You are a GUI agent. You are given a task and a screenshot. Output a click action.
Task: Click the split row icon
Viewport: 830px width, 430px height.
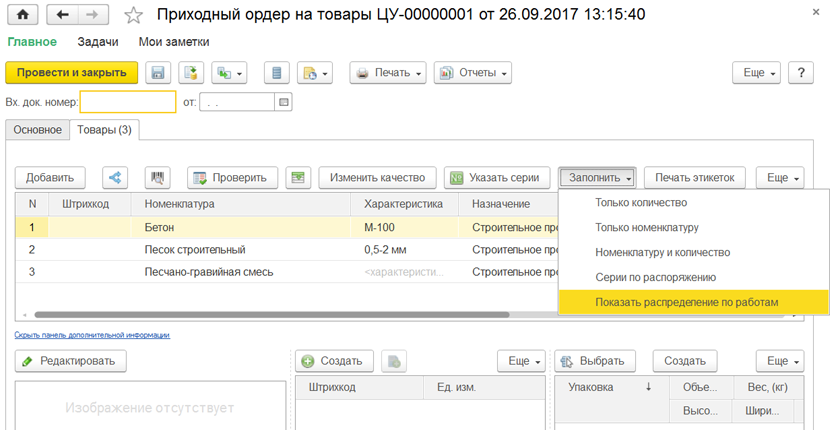click(115, 177)
